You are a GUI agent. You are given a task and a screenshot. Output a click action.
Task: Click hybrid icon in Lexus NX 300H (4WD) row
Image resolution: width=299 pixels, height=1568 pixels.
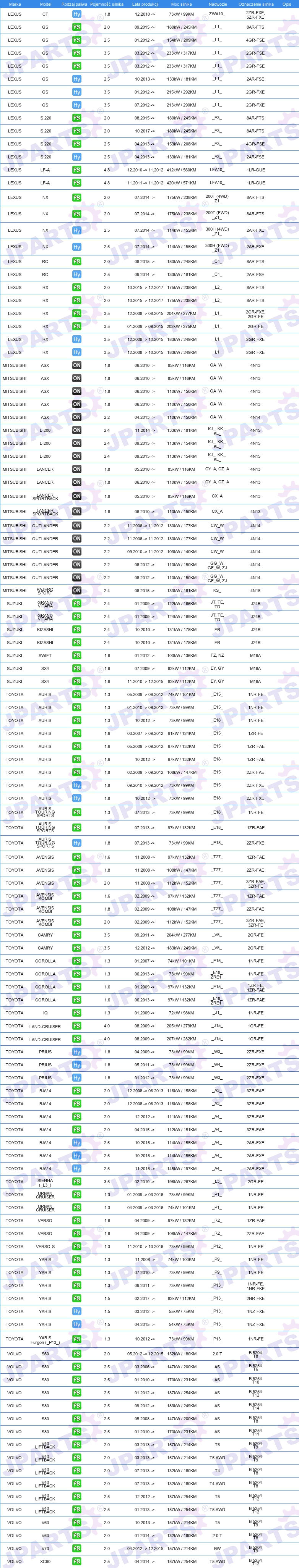[x=76, y=230]
